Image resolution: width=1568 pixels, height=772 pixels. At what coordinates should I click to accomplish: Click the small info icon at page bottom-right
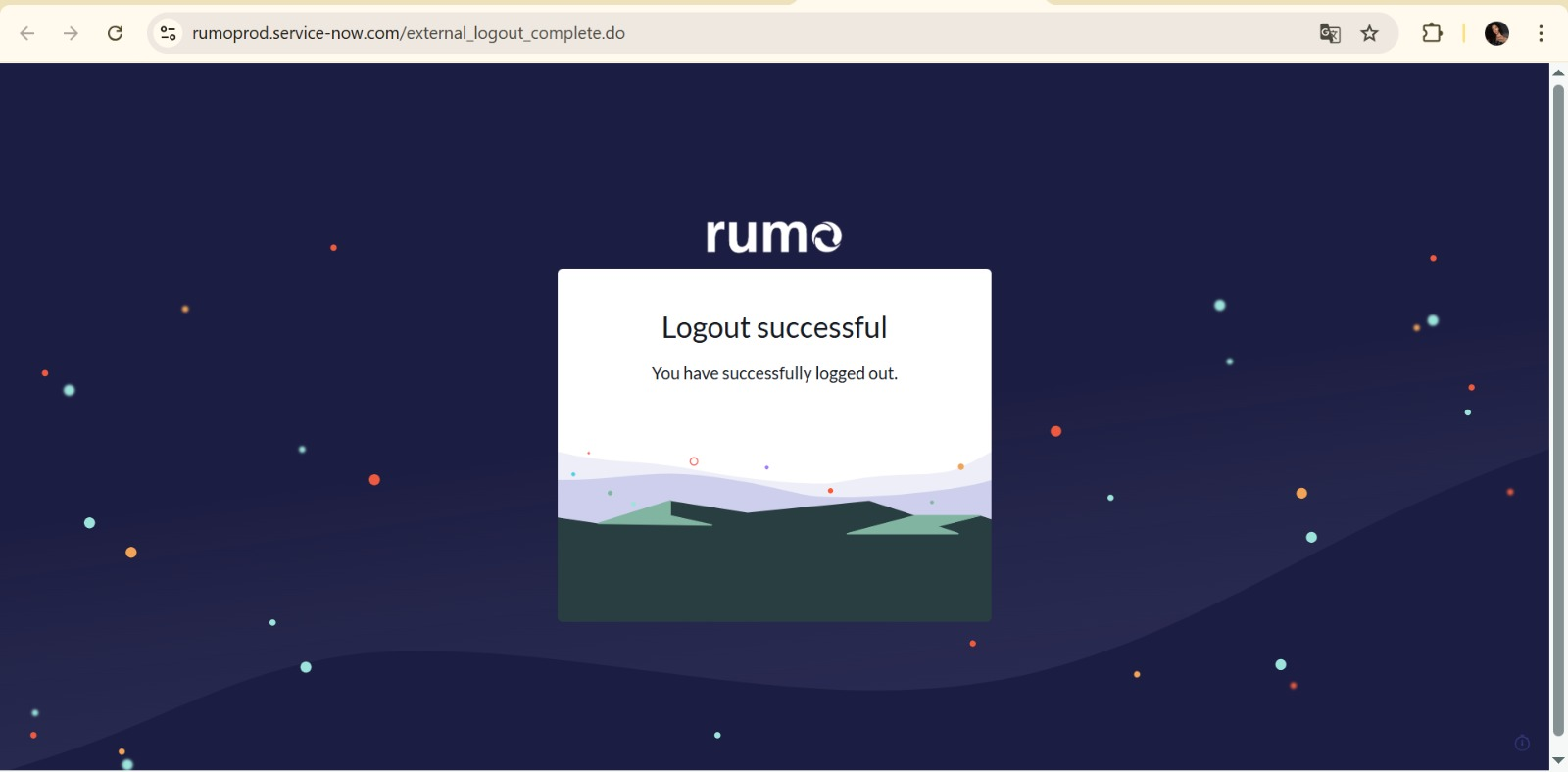(x=1522, y=744)
